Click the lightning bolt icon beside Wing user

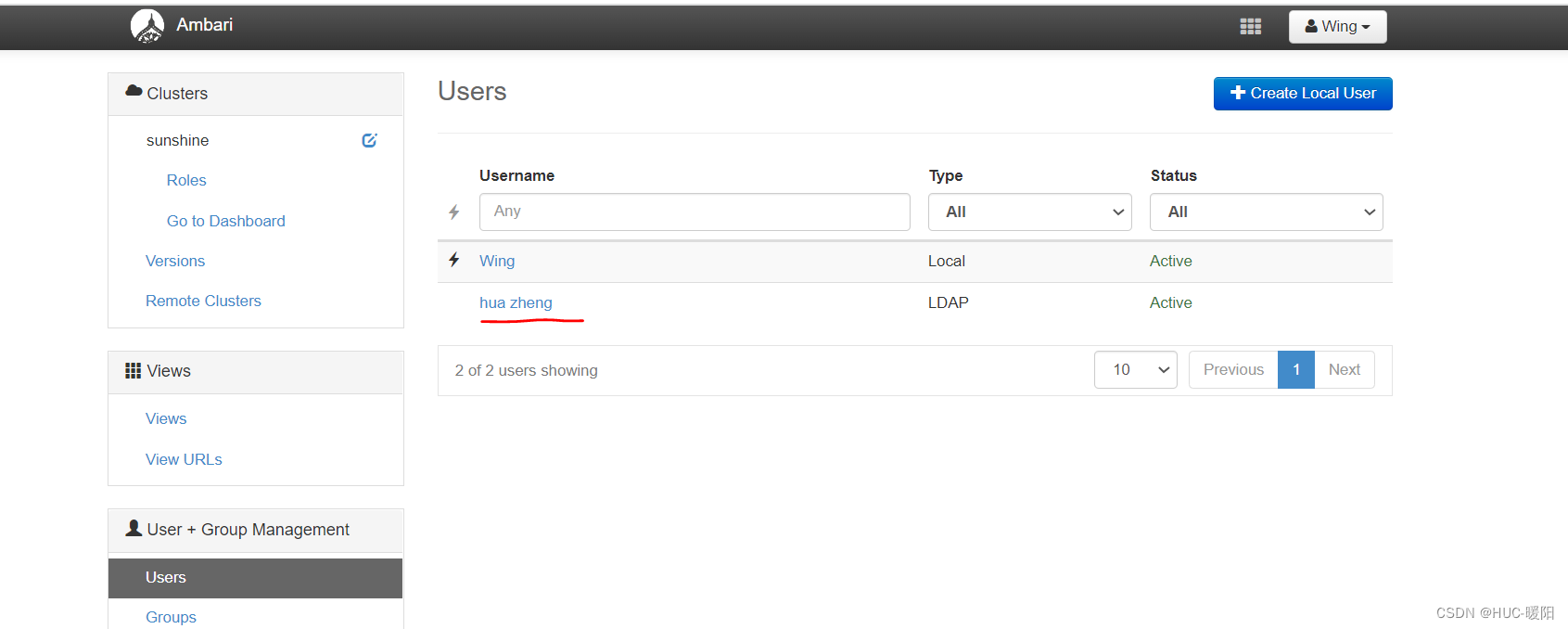[453, 260]
